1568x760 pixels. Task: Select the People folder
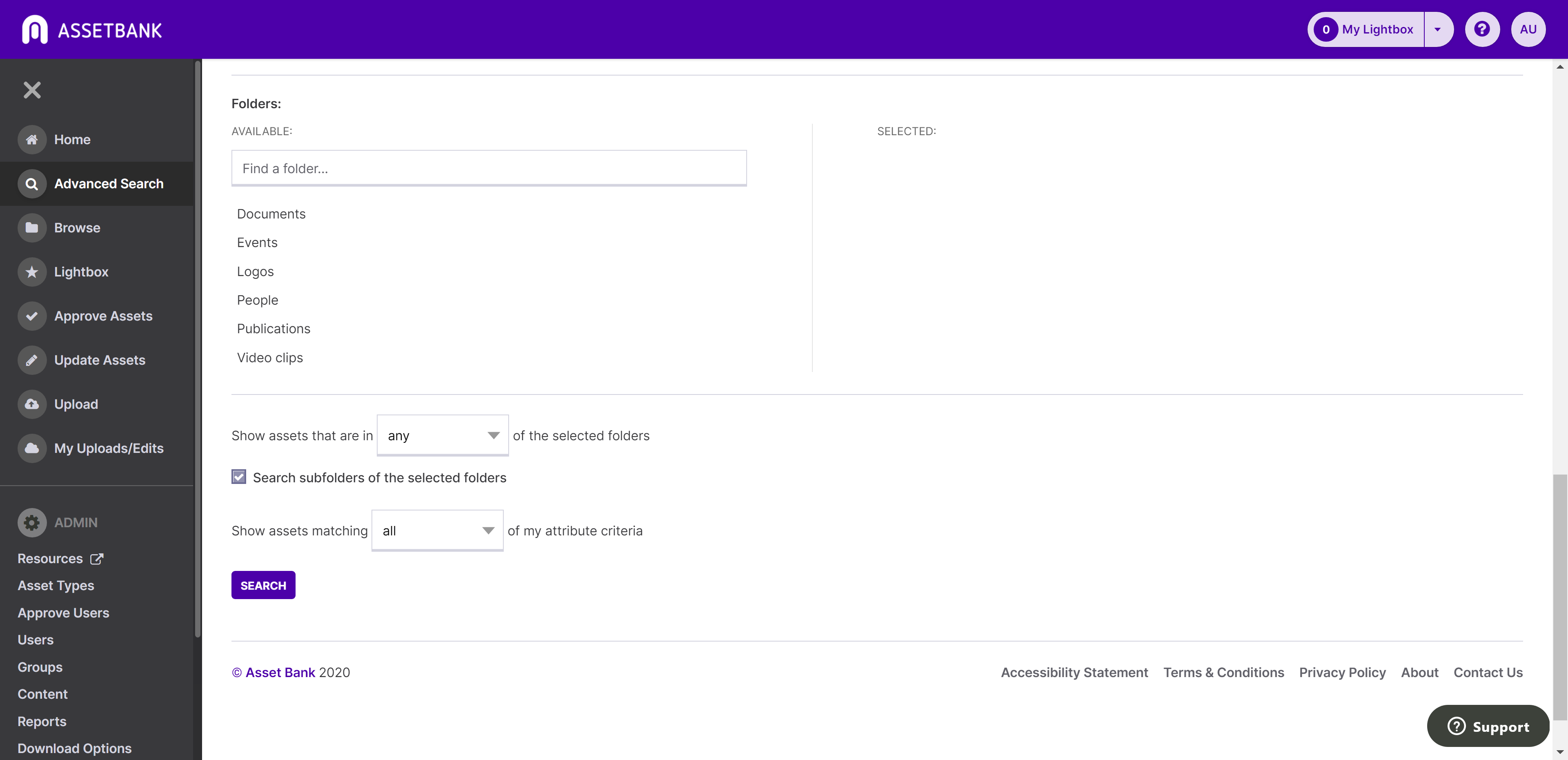[x=258, y=300]
